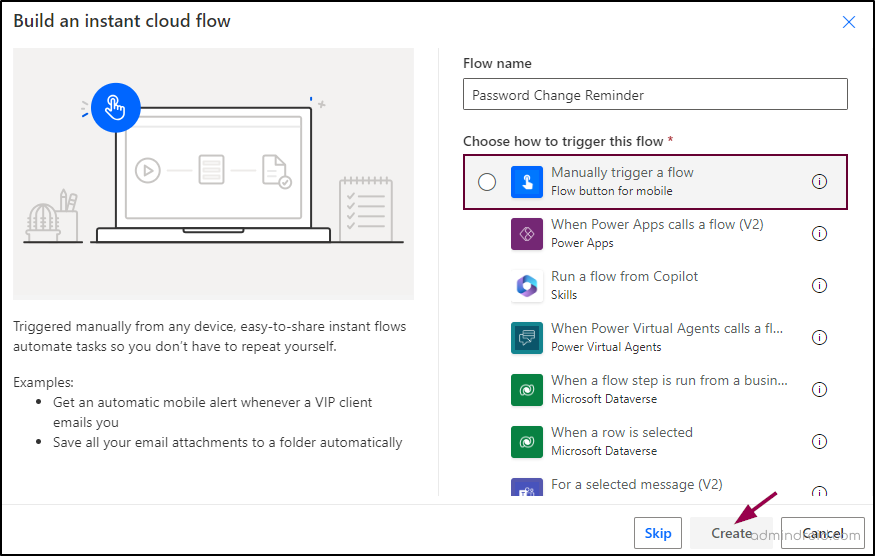Show info for Power Virtual Agents trigger
This screenshot has height=556, width=875.
[x=819, y=338]
